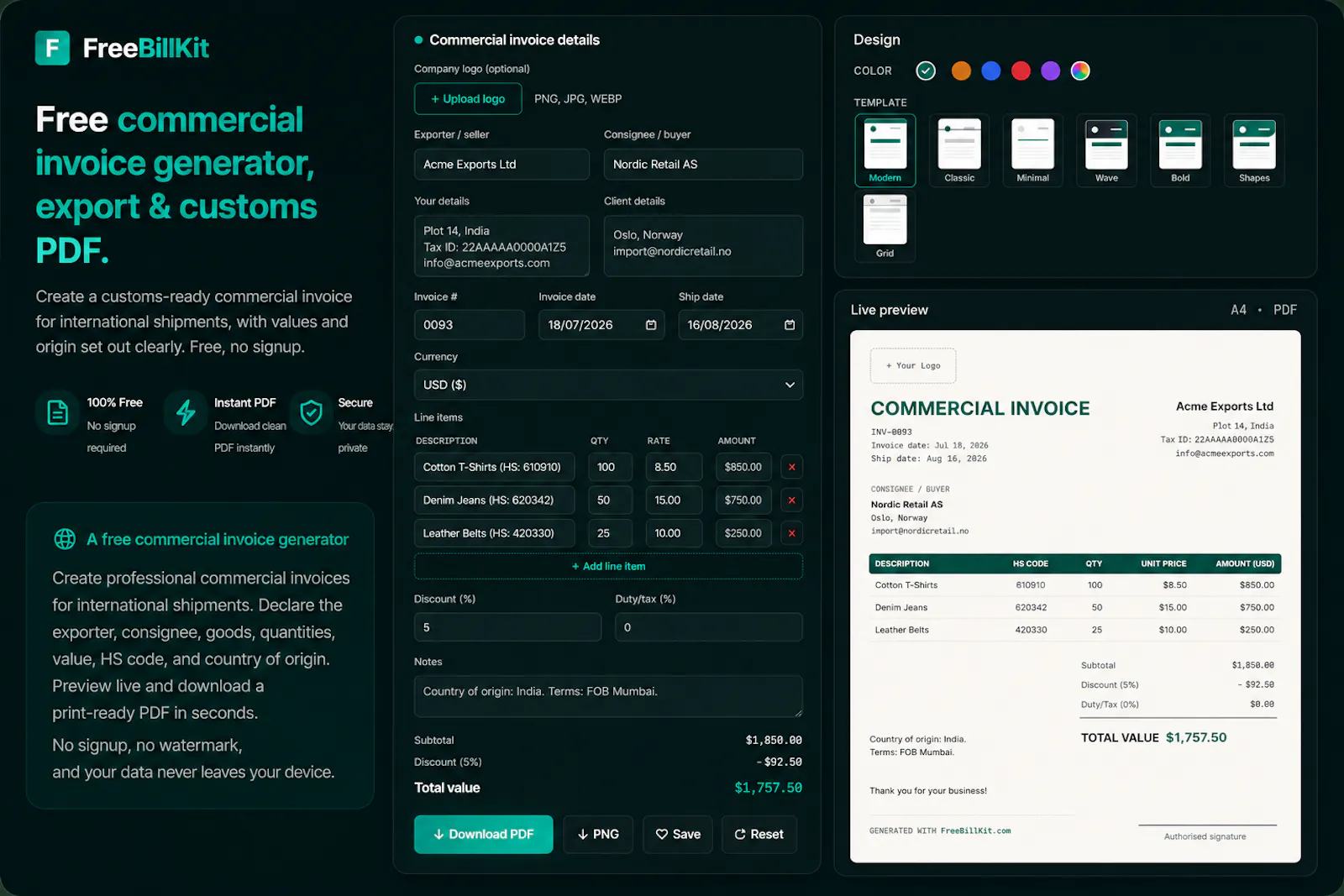Edit quantity 25 for Leather Belts
This screenshot has height=896, width=1344.
611,533
